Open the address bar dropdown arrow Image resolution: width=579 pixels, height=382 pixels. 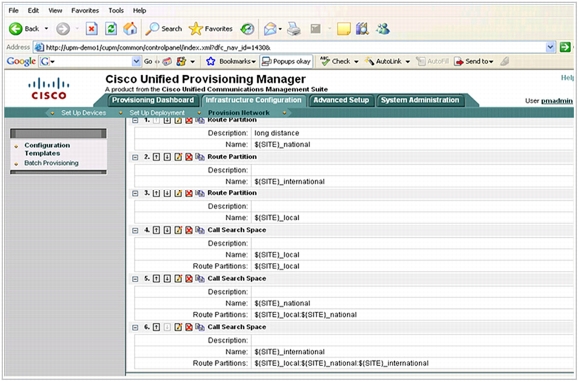tap(550, 47)
